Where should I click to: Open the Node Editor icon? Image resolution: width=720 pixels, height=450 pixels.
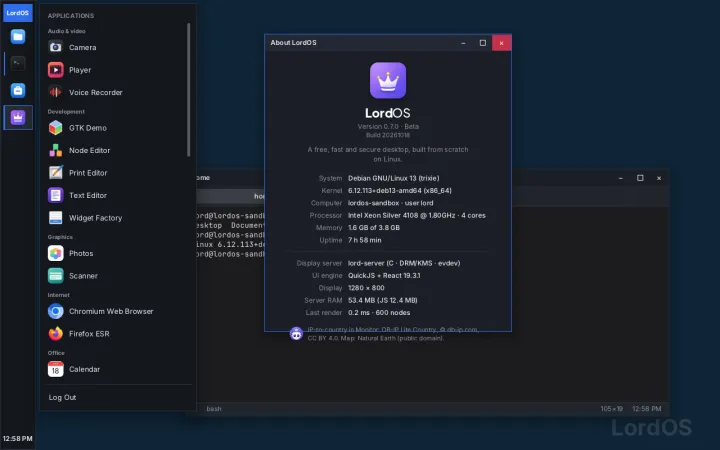tap(56, 150)
